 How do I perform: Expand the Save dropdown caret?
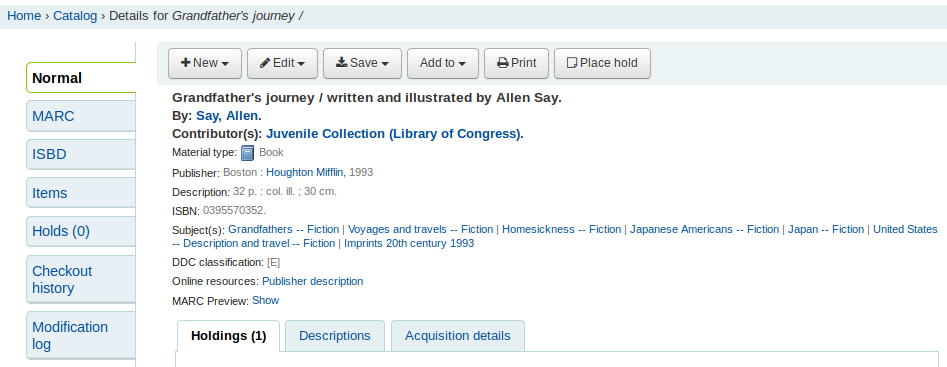point(385,63)
